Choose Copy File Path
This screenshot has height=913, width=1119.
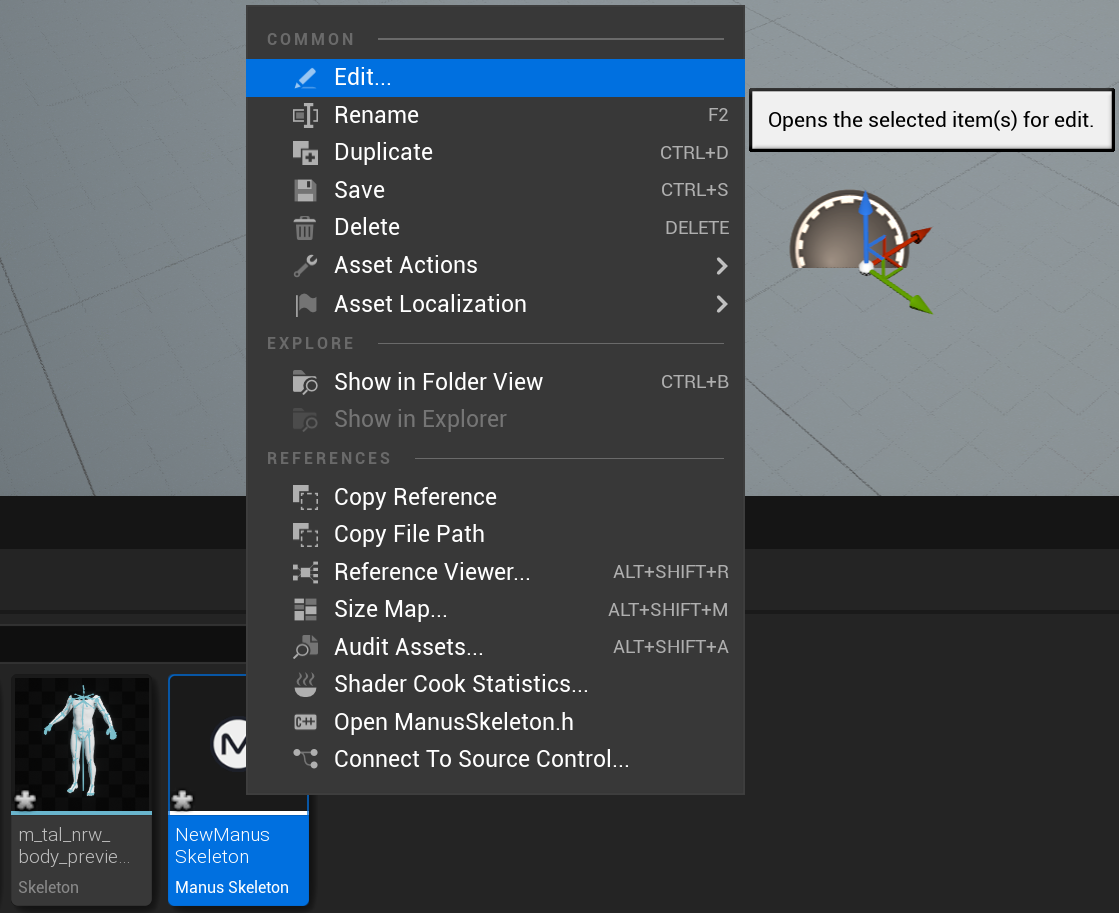click(x=409, y=534)
